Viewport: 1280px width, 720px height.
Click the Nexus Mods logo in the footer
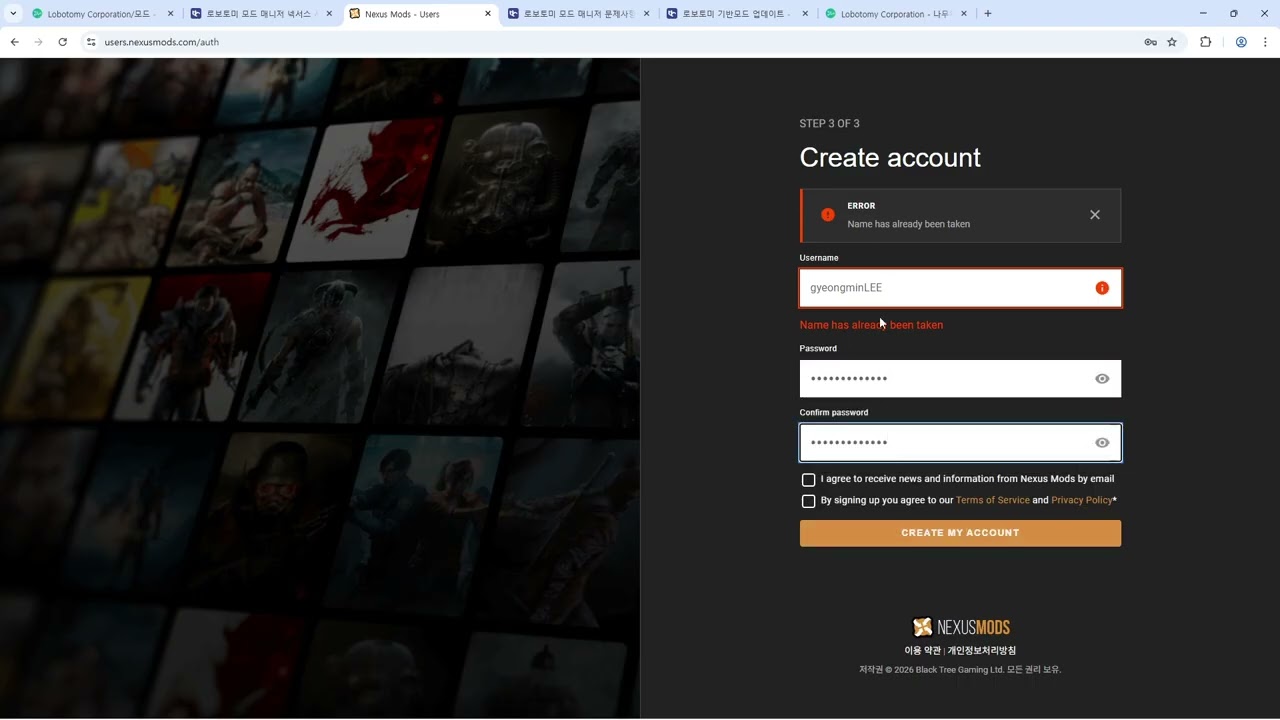(x=961, y=627)
